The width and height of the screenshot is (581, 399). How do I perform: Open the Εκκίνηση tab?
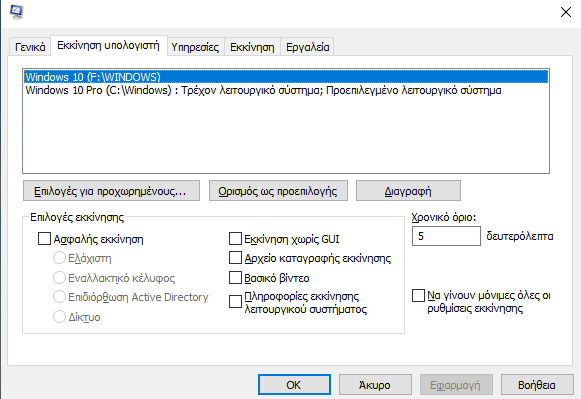252,47
